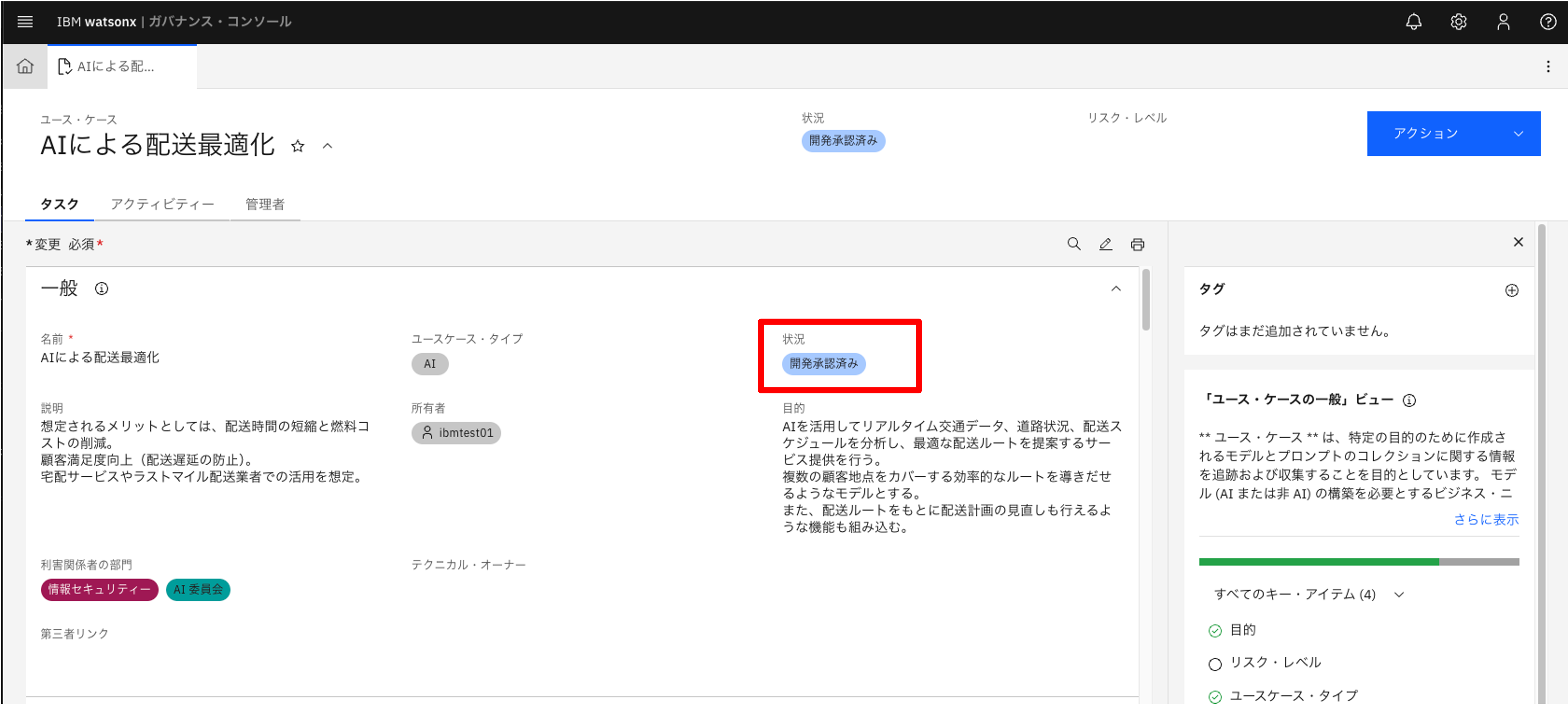Switch to 管理者 tab
This screenshot has width=1568, height=704.
click(265, 204)
